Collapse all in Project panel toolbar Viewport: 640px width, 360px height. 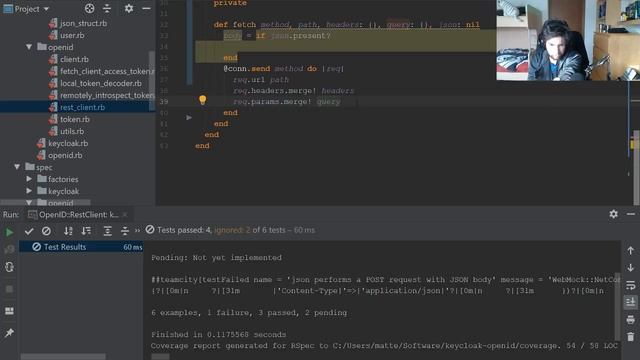coord(107,8)
